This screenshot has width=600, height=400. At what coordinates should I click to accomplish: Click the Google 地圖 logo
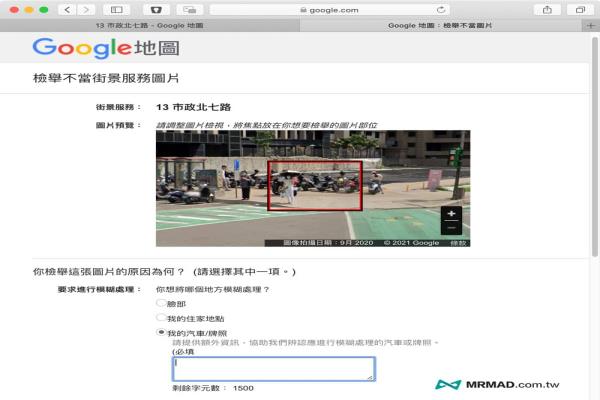click(x=106, y=48)
